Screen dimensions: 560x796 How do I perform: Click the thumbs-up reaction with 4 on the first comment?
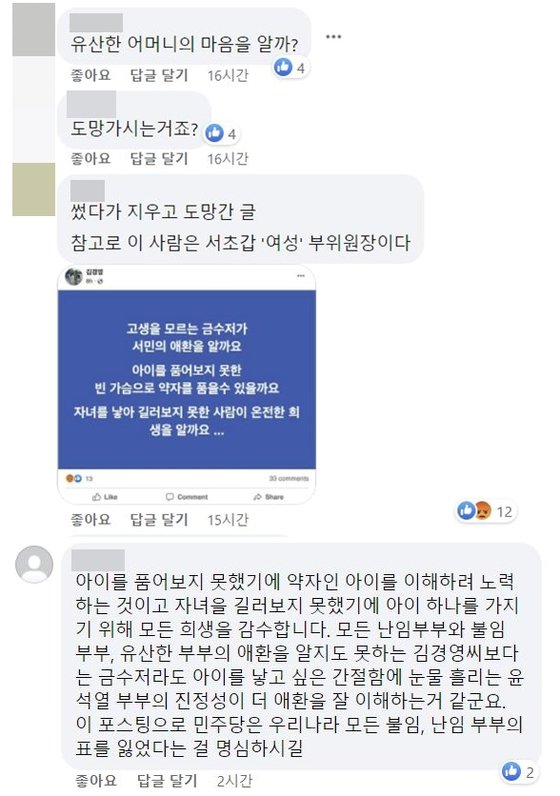(x=290, y=67)
